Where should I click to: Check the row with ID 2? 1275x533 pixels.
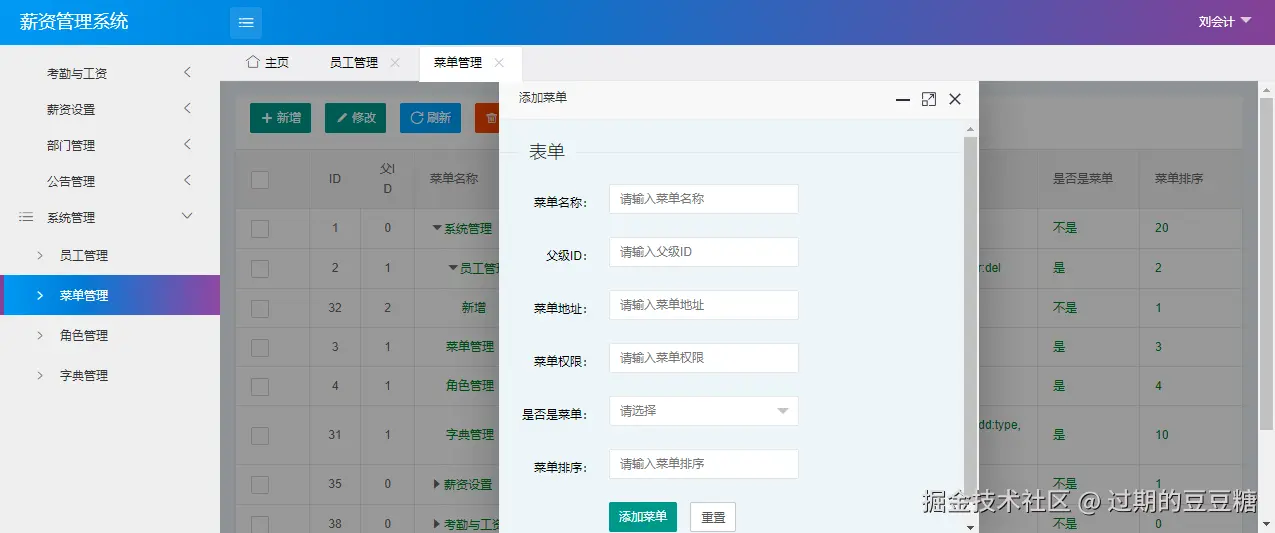tap(260, 269)
